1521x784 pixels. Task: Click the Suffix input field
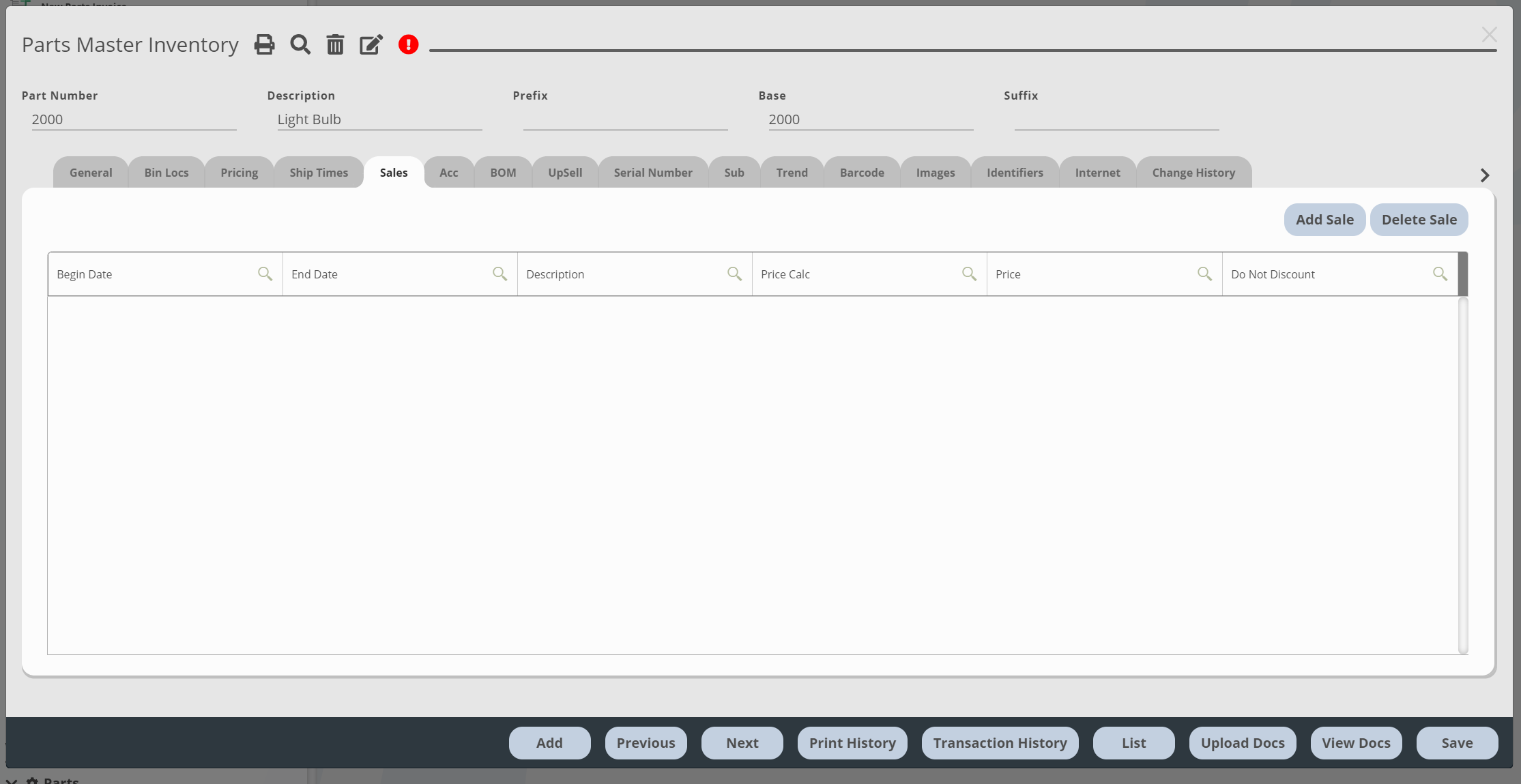(1116, 119)
